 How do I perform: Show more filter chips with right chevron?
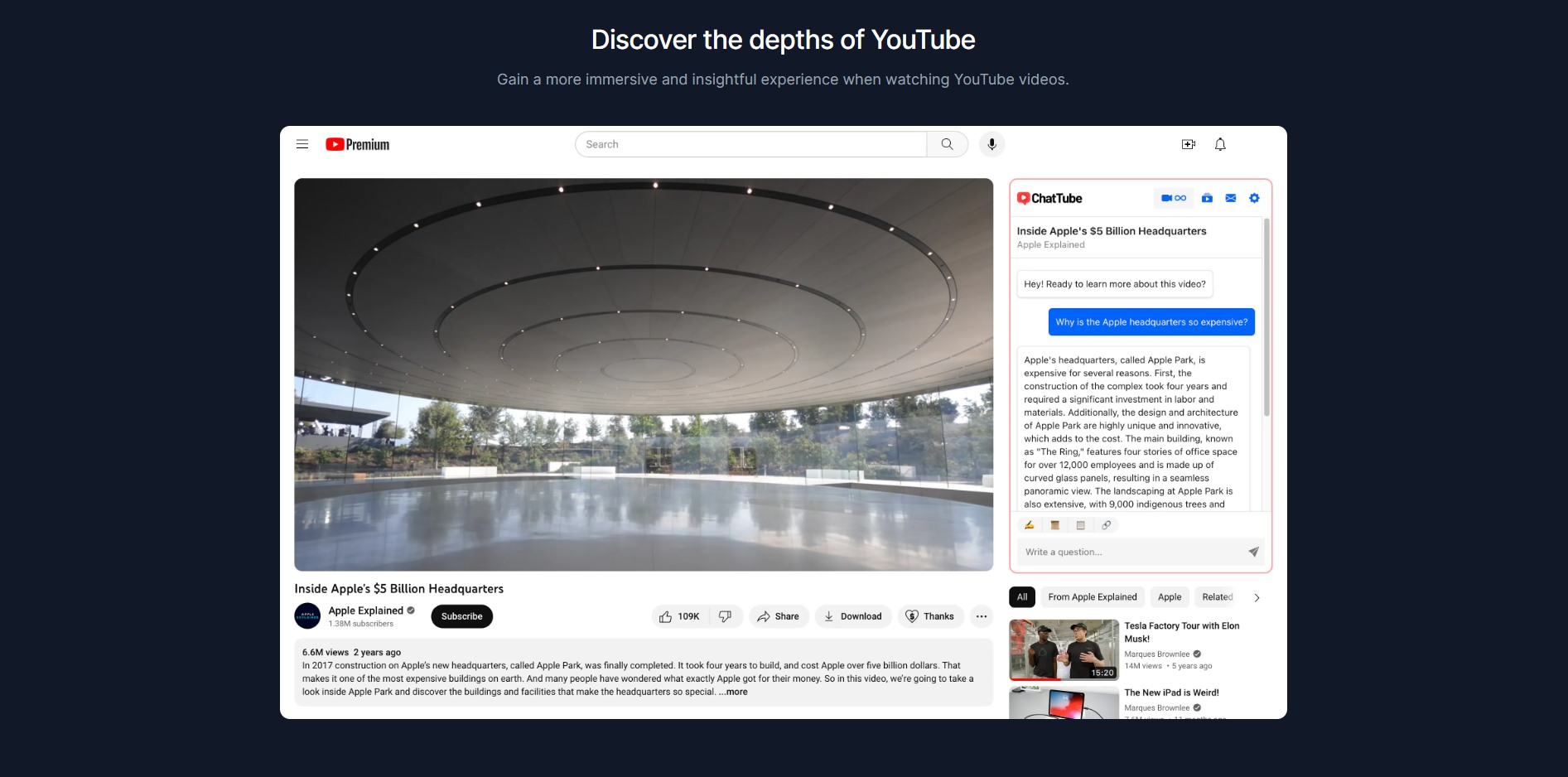coord(1257,597)
